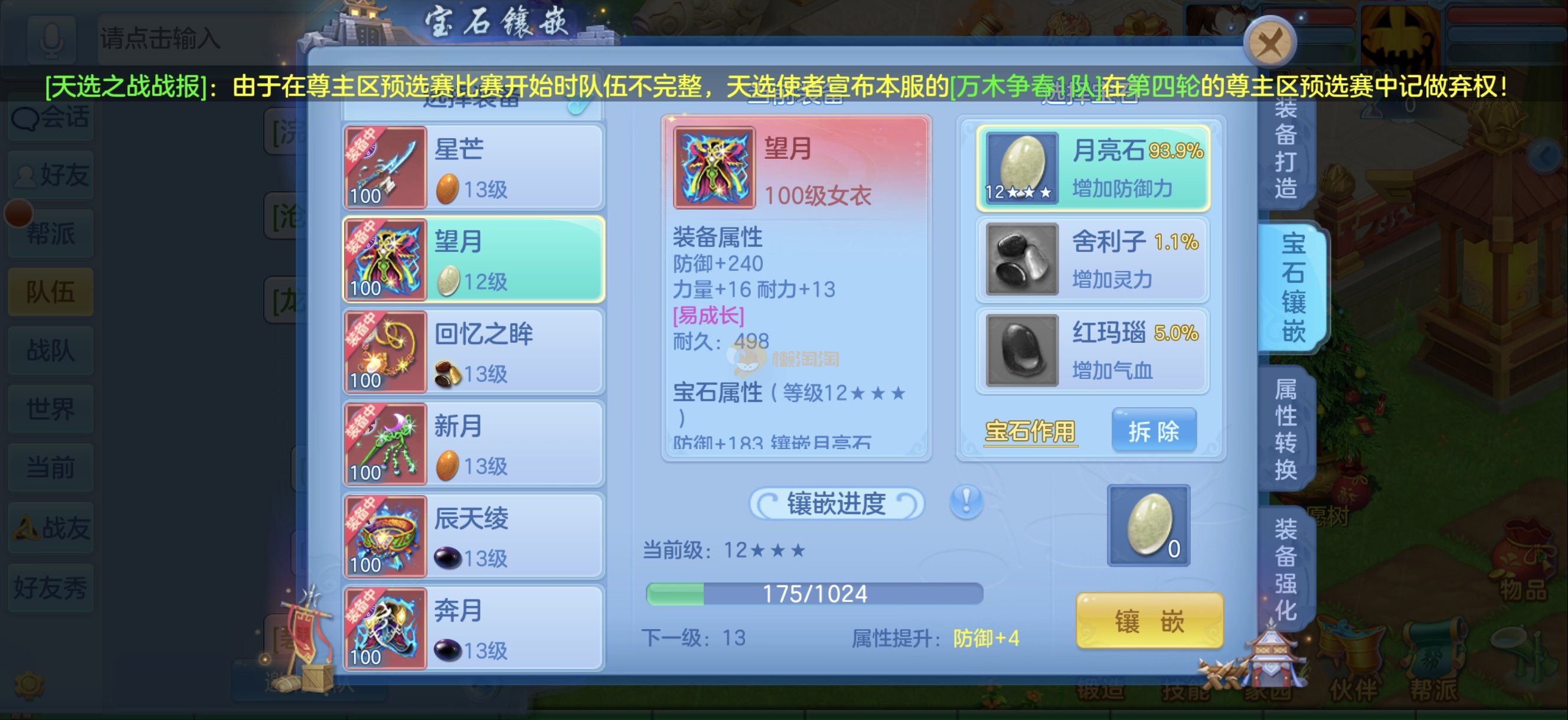This screenshot has height=720, width=1568.
Task: Switch to the 装备打造 side tab
Action: click(1286, 149)
